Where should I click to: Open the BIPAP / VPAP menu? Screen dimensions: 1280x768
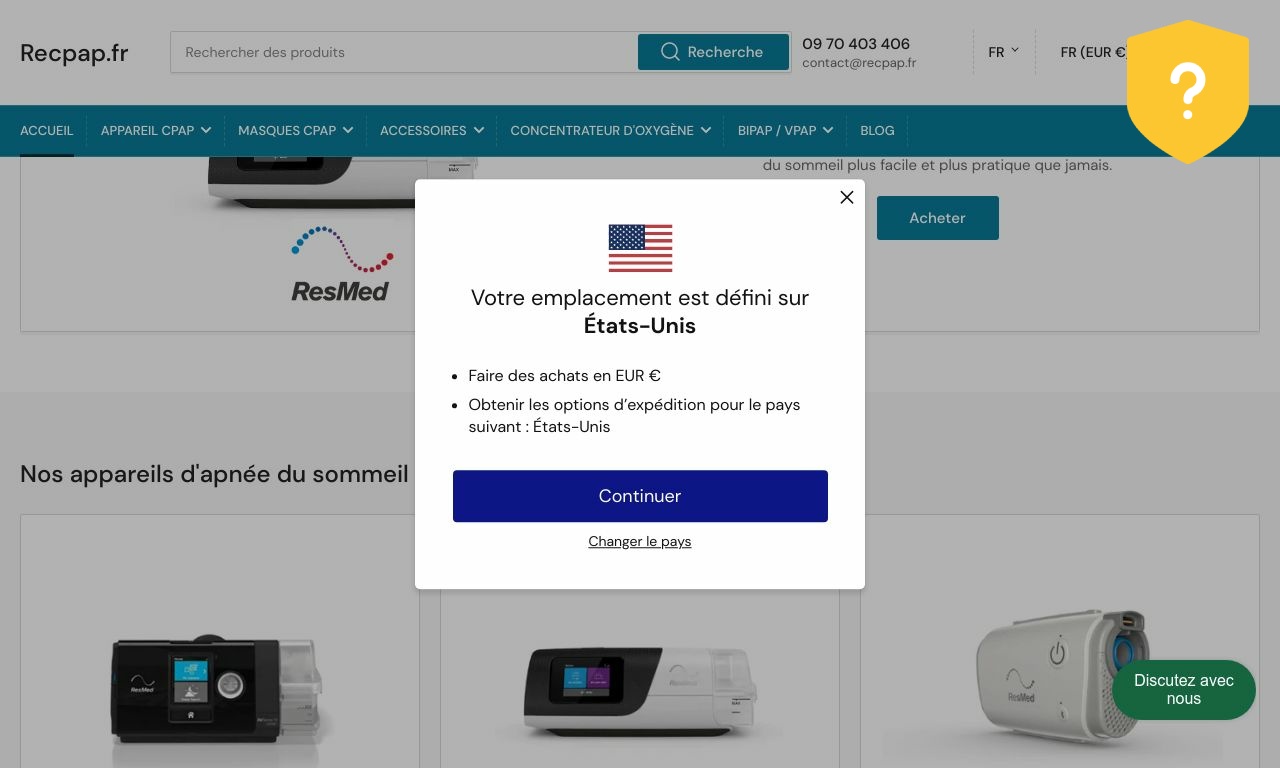click(785, 130)
